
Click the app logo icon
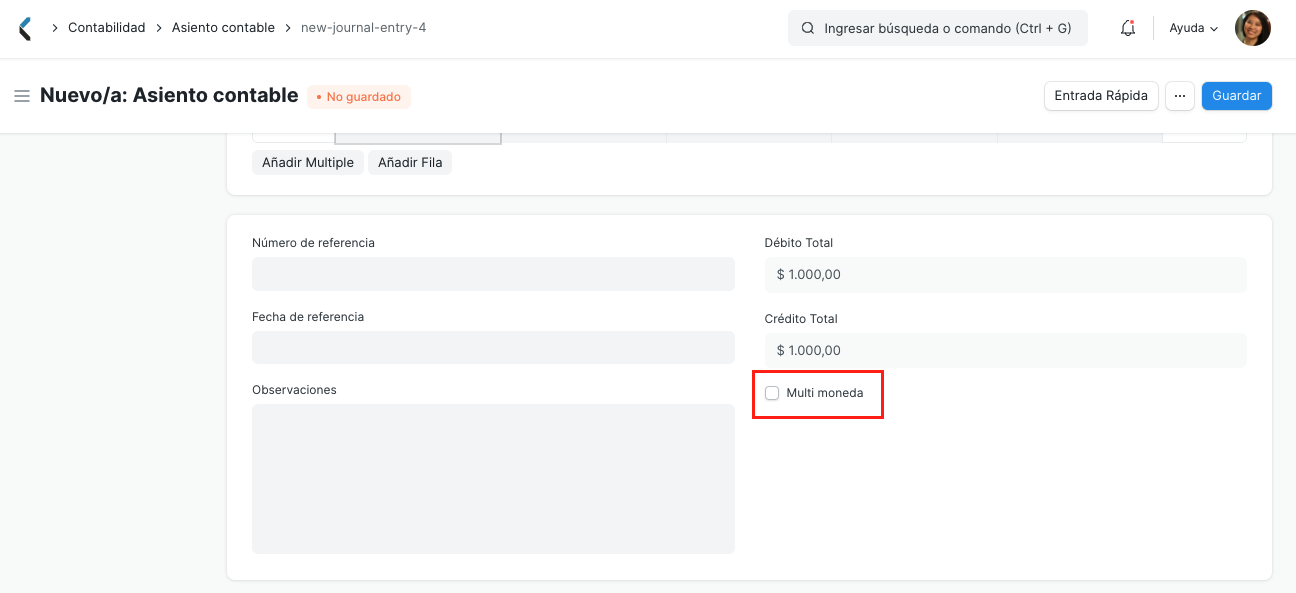(25, 28)
